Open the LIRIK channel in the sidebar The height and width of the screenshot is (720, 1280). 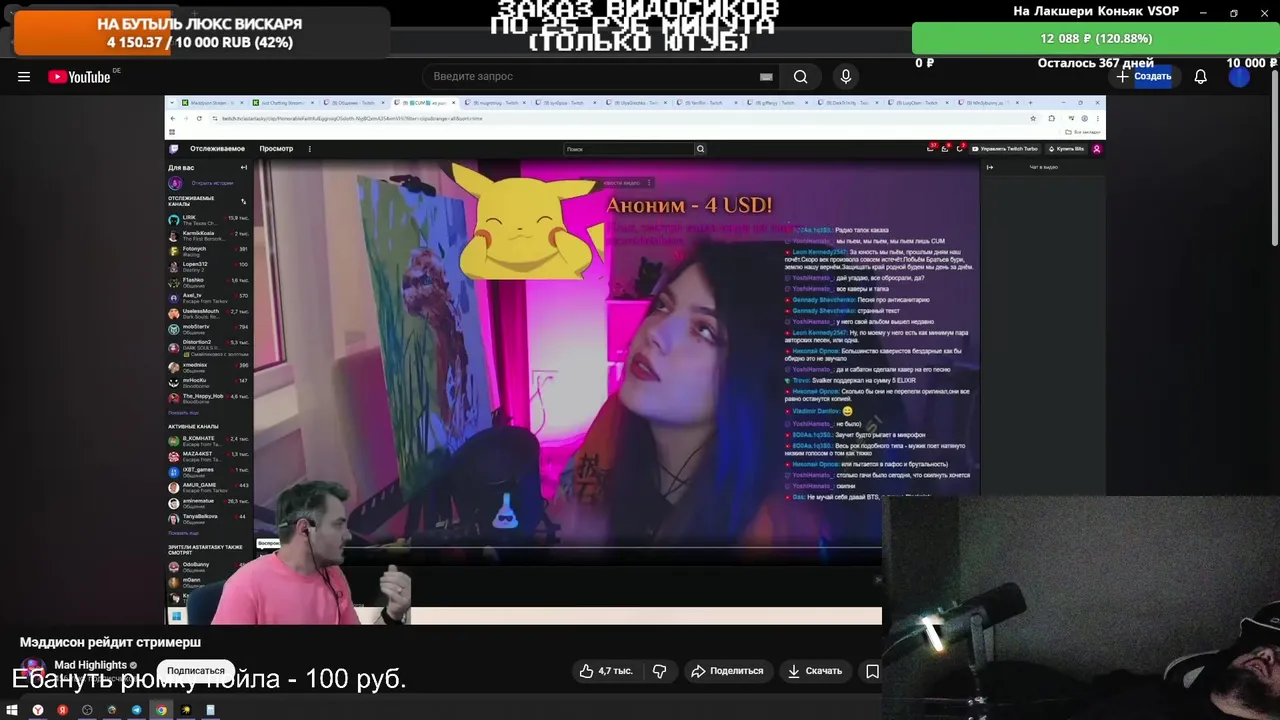click(x=208, y=219)
